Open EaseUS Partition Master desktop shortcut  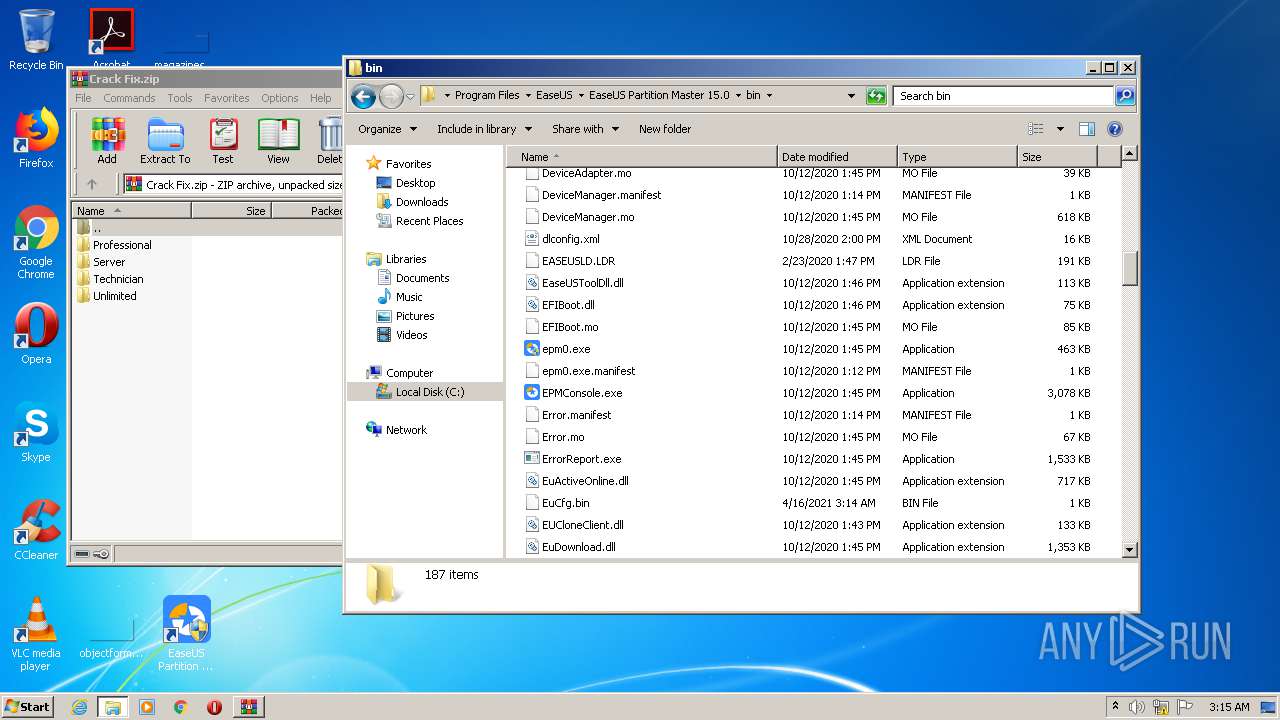pyautogui.click(x=186, y=634)
